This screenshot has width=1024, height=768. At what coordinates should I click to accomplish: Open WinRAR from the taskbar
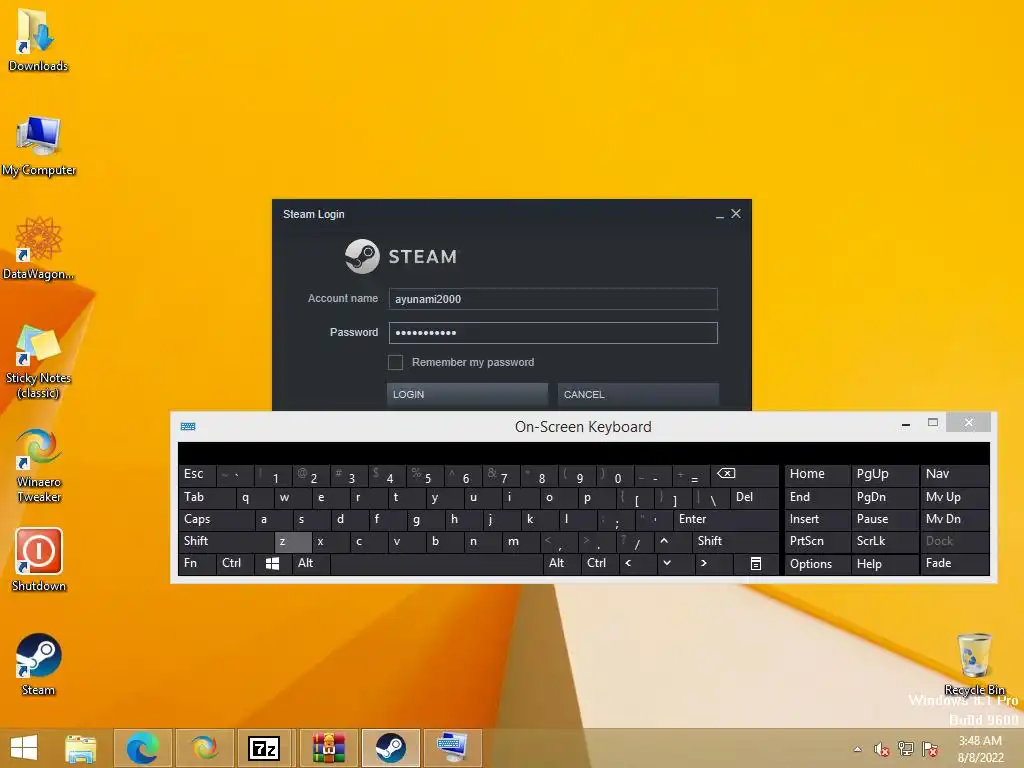tap(328, 748)
